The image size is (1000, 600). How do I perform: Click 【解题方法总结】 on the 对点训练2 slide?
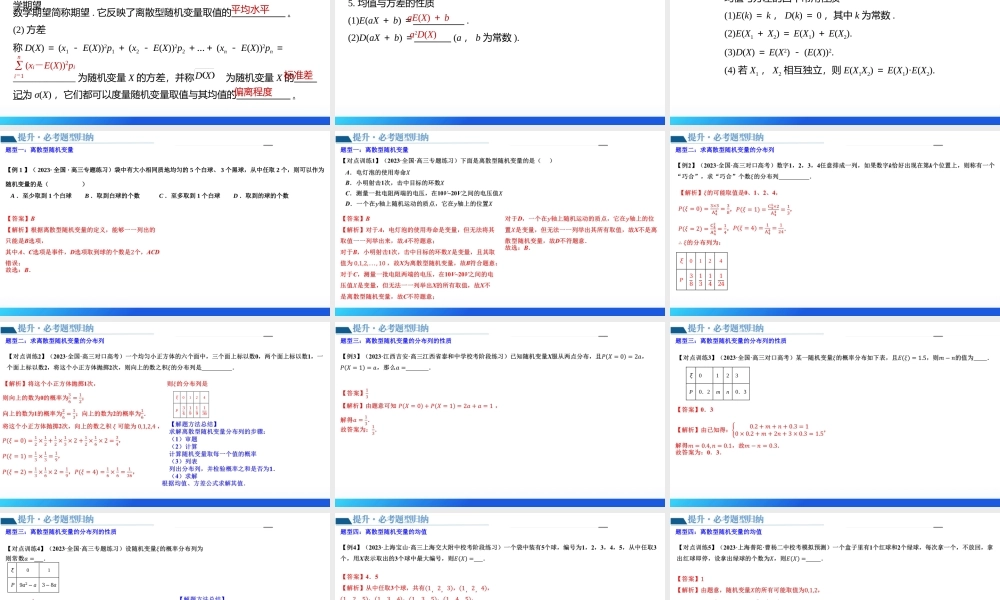(x=195, y=424)
